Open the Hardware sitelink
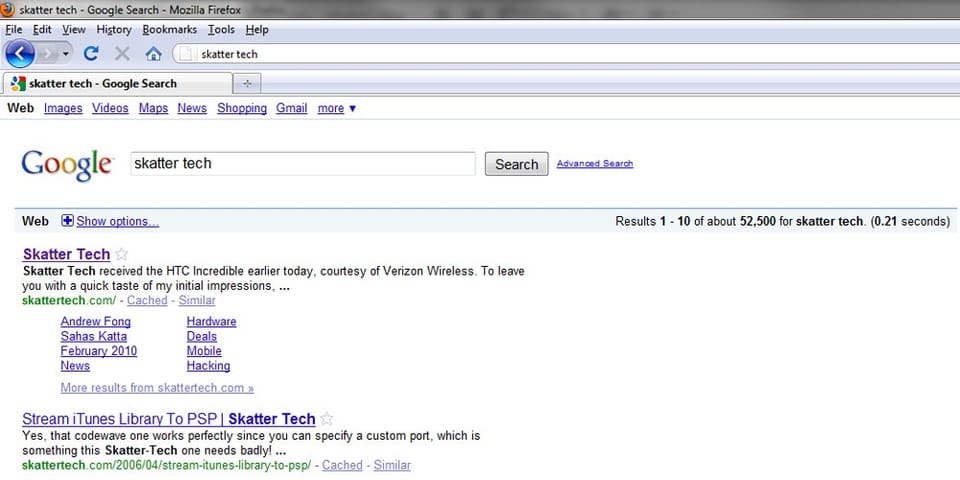This screenshot has width=960, height=480. point(211,321)
